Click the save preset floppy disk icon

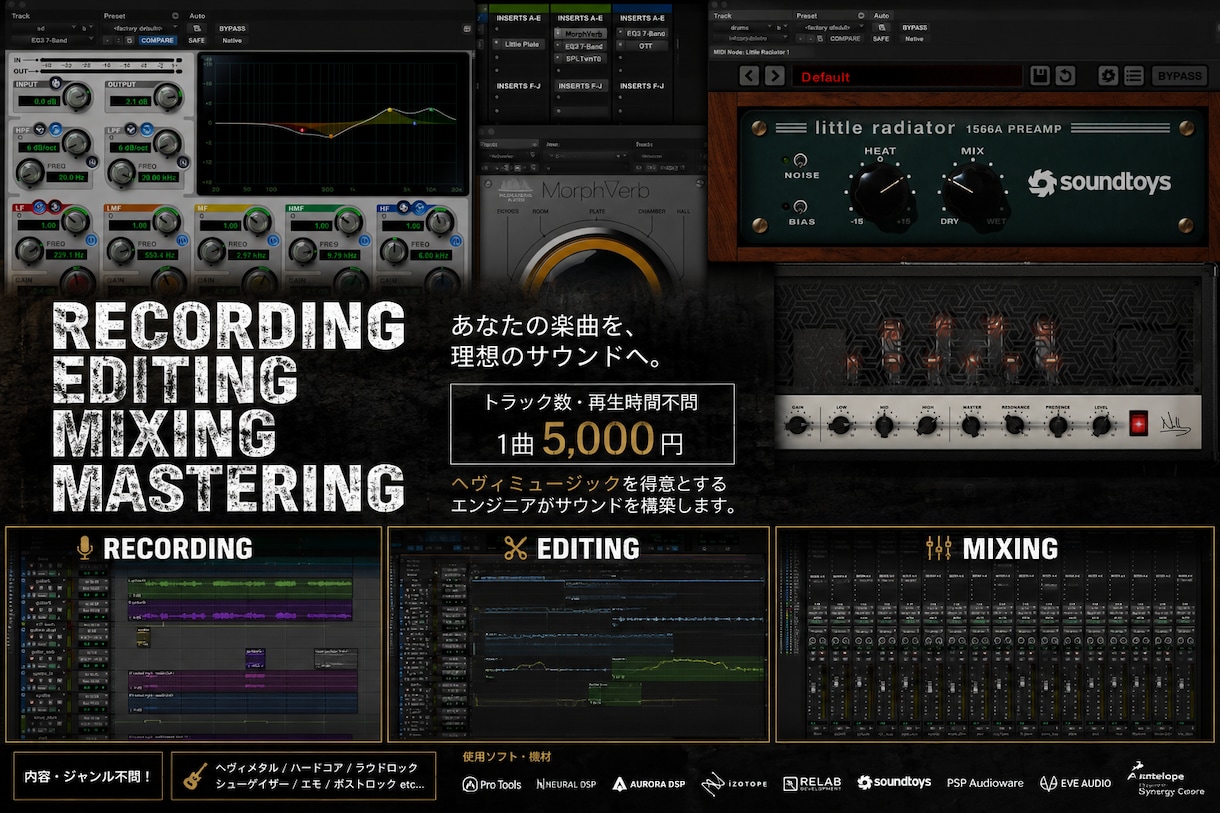coord(1040,76)
